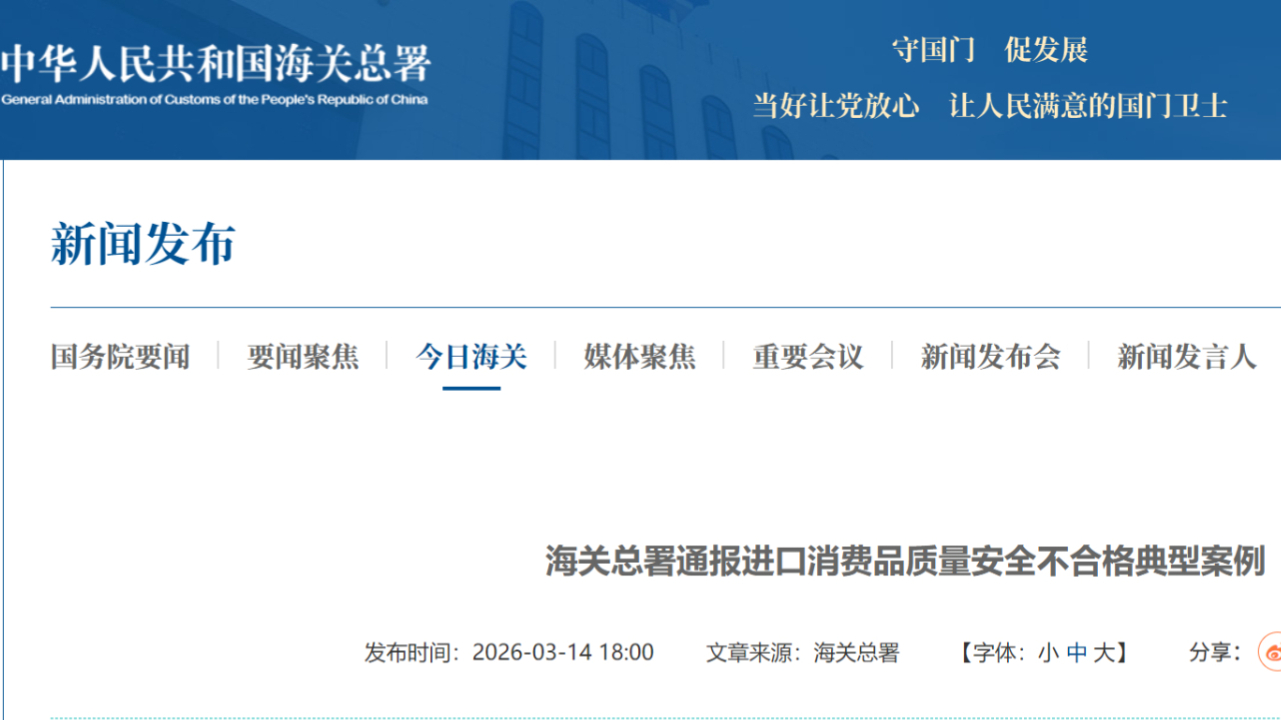Viewport: 1281px width, 720px height.
Task: Go to the 媒体聚焦 tab
Action: pos(640,357)
